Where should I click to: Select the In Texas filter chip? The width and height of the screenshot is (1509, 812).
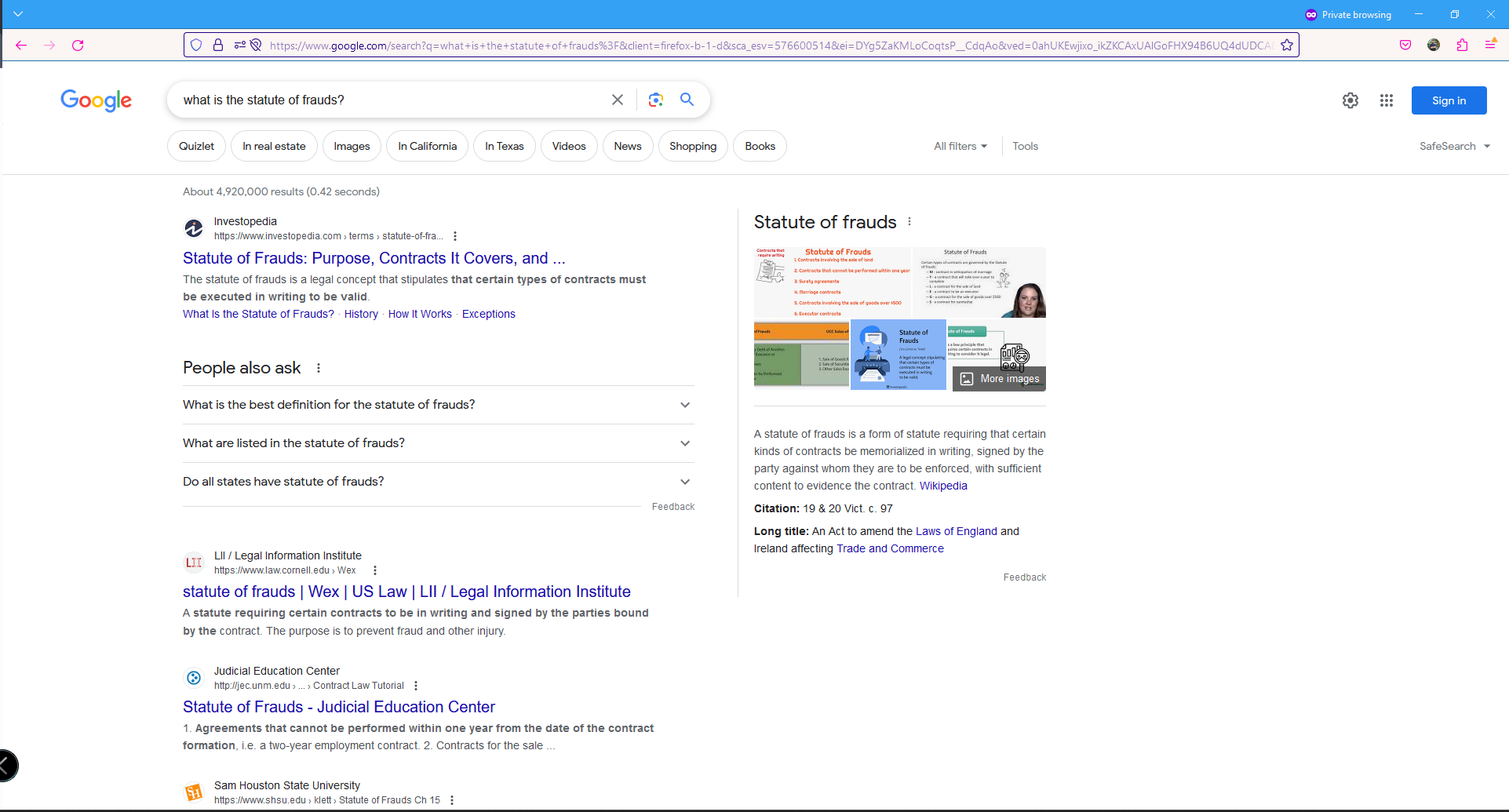[505, 146]
